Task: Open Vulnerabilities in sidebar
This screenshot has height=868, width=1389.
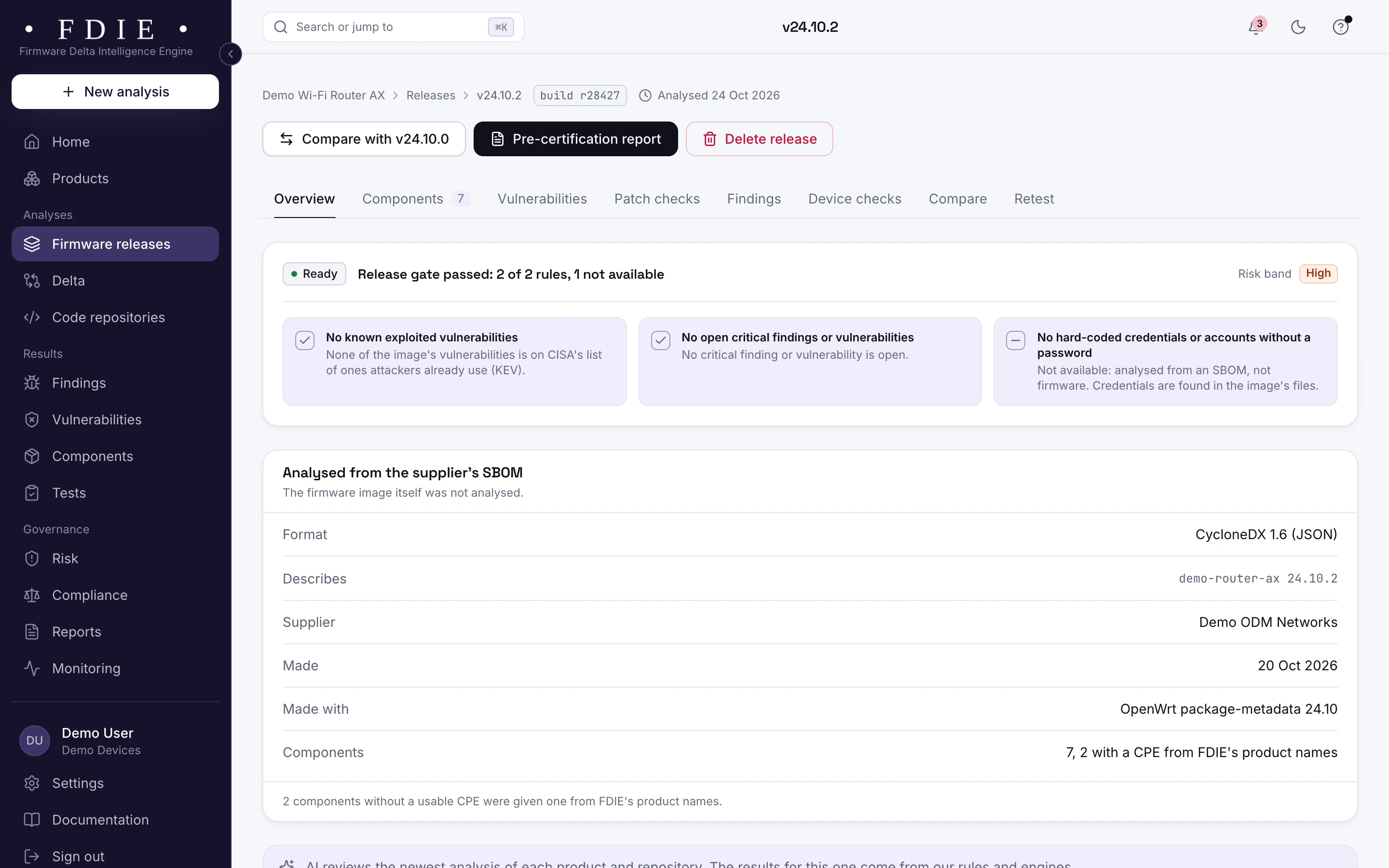Action: pos(115,420)
